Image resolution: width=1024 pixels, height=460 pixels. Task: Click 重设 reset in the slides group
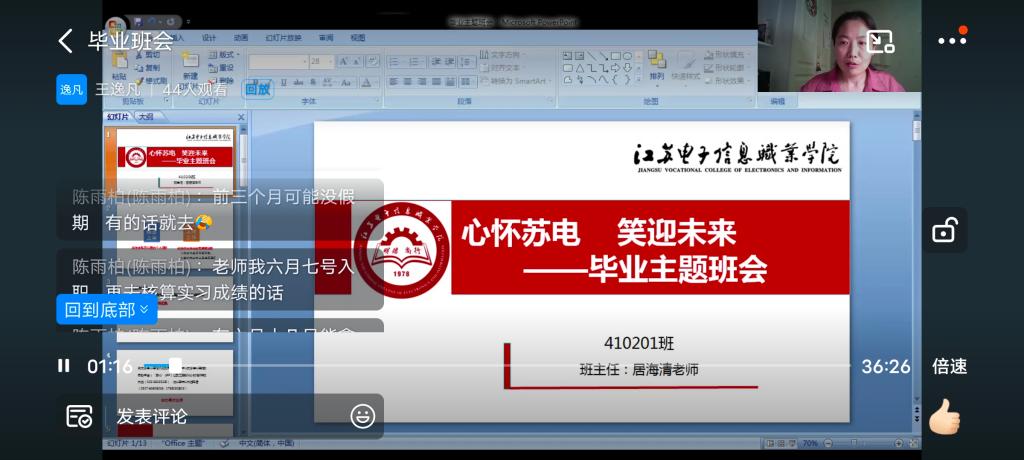coord(222,68)
